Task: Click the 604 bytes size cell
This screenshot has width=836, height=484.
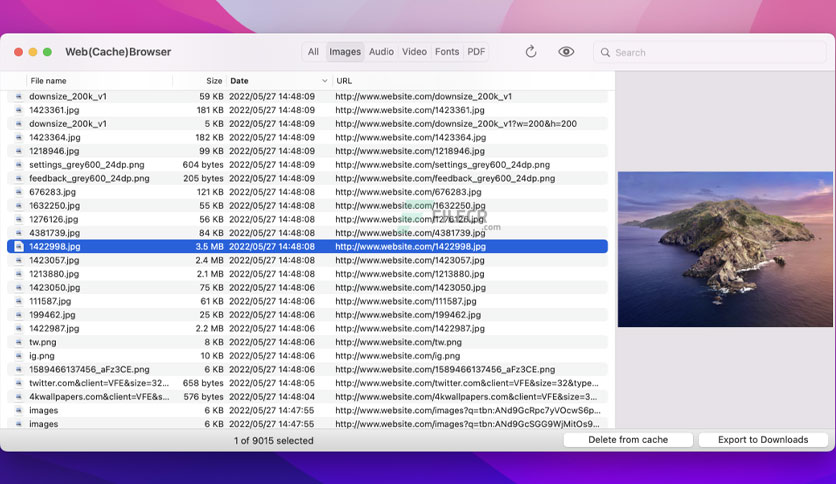Action: 203,165
